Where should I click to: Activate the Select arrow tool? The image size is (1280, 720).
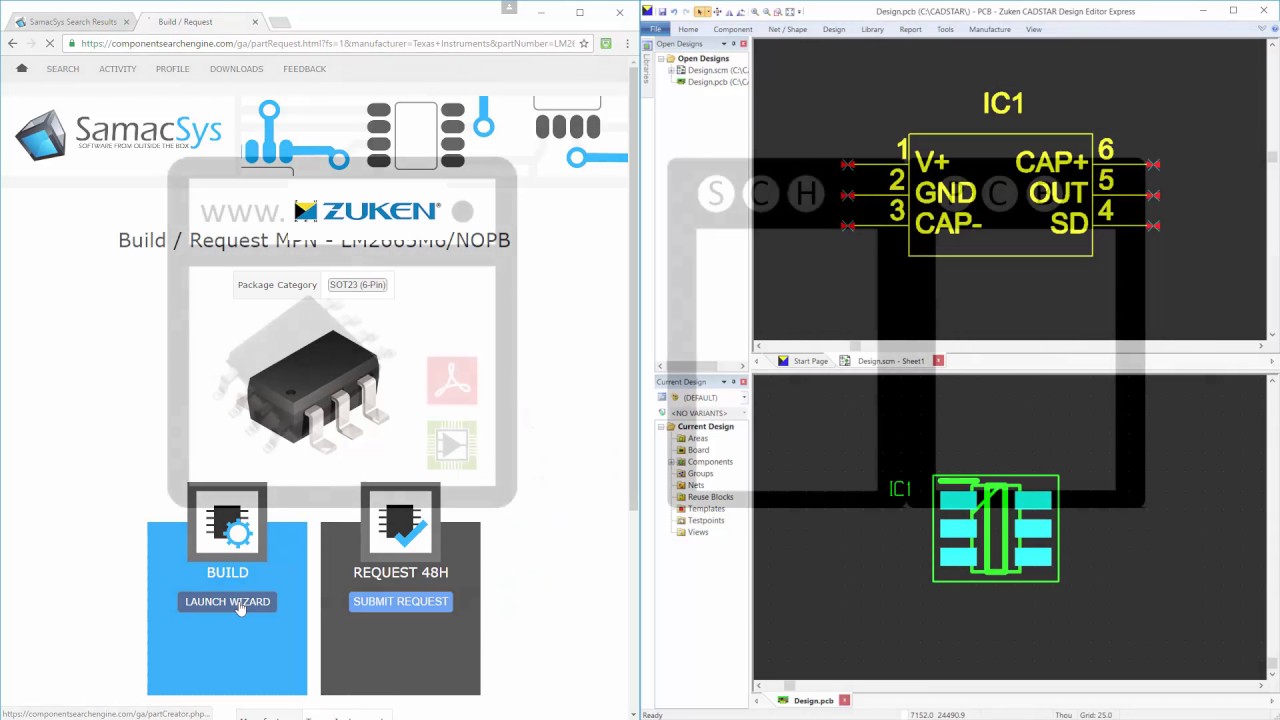pos(700,12)
